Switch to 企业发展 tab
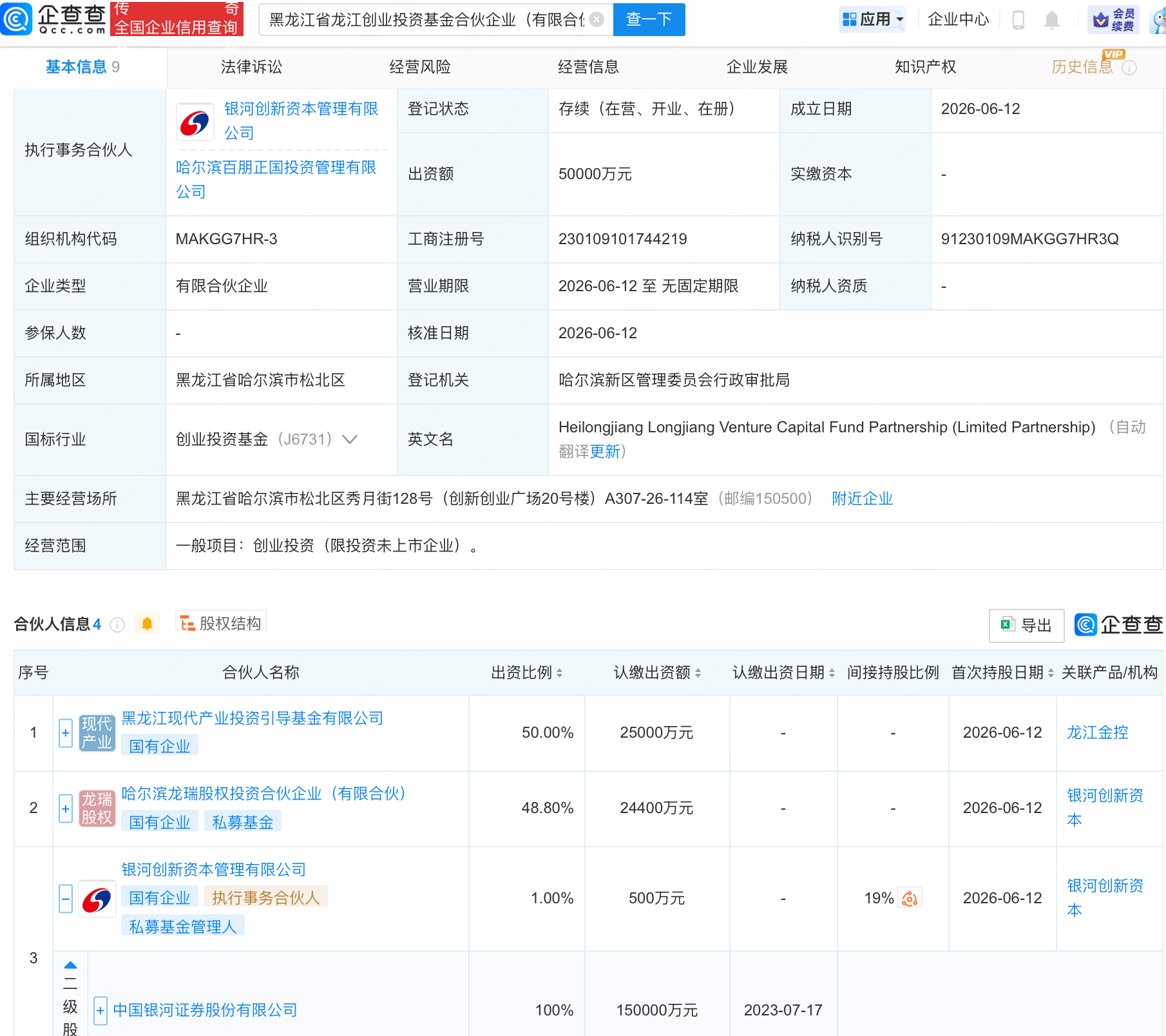Screen dimensions: 1166x1036 coord(757,67)
